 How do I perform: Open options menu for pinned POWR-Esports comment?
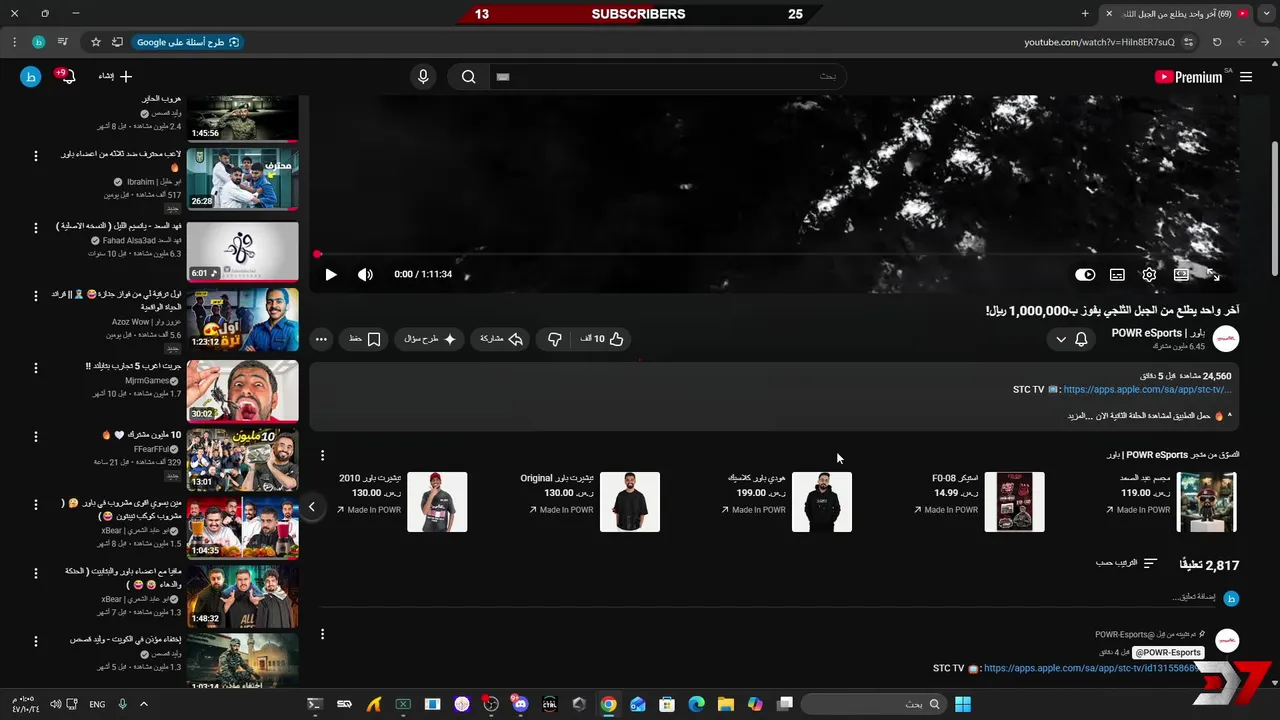(322, 634)
